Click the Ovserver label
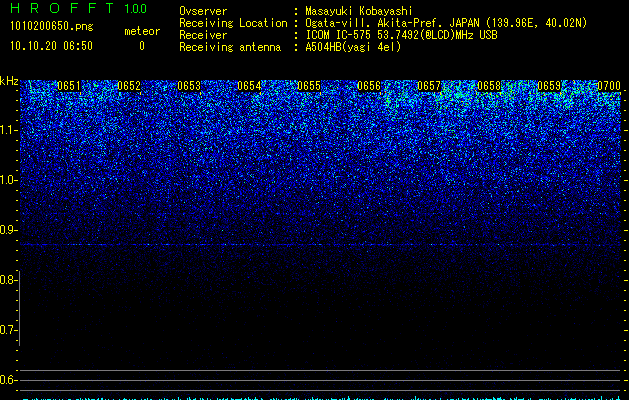Screen dimensions: 629x400 click(203, 11)
